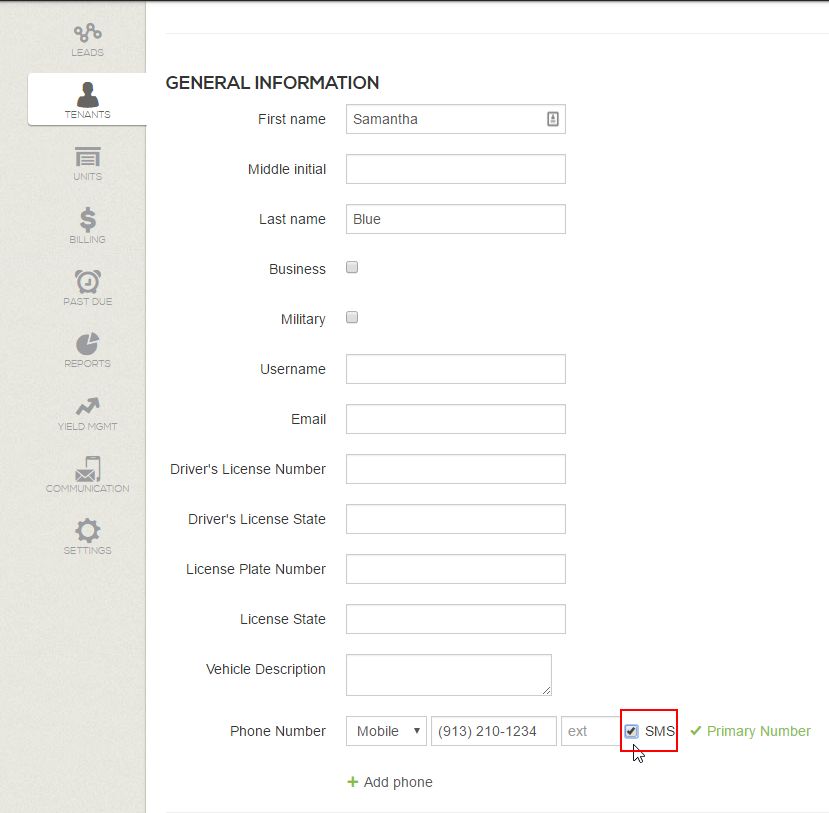
Task: Focus the Vehicle Description text area
Action: [448, 674]
